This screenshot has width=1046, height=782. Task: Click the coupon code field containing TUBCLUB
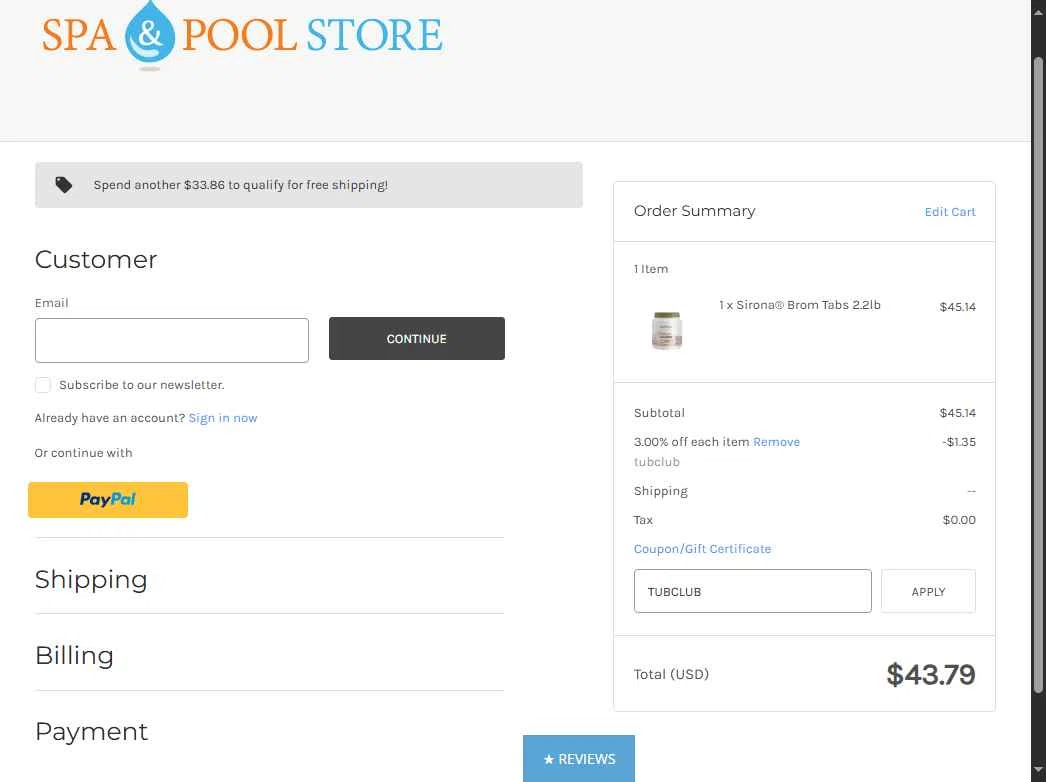point(752,591)
